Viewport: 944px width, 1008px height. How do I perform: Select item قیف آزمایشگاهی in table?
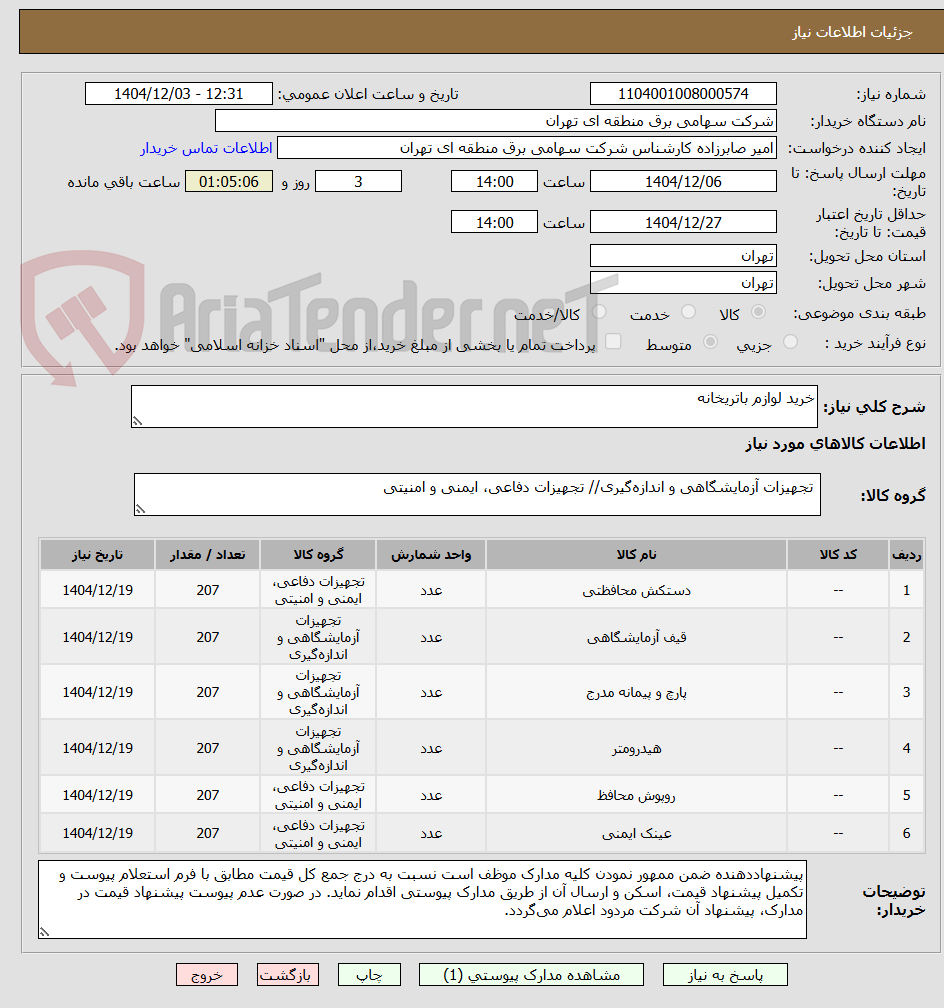tap(636, 637)
